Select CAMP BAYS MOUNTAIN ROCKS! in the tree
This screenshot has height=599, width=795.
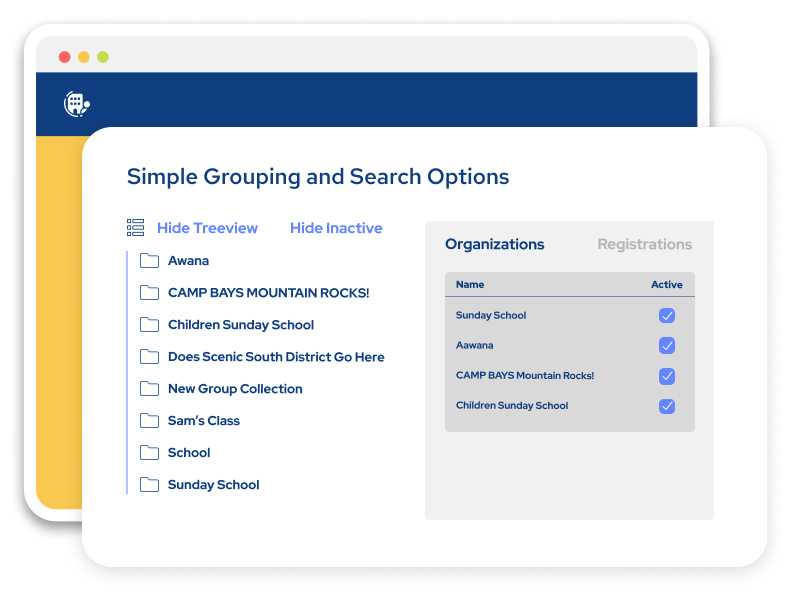pos(268,293)
